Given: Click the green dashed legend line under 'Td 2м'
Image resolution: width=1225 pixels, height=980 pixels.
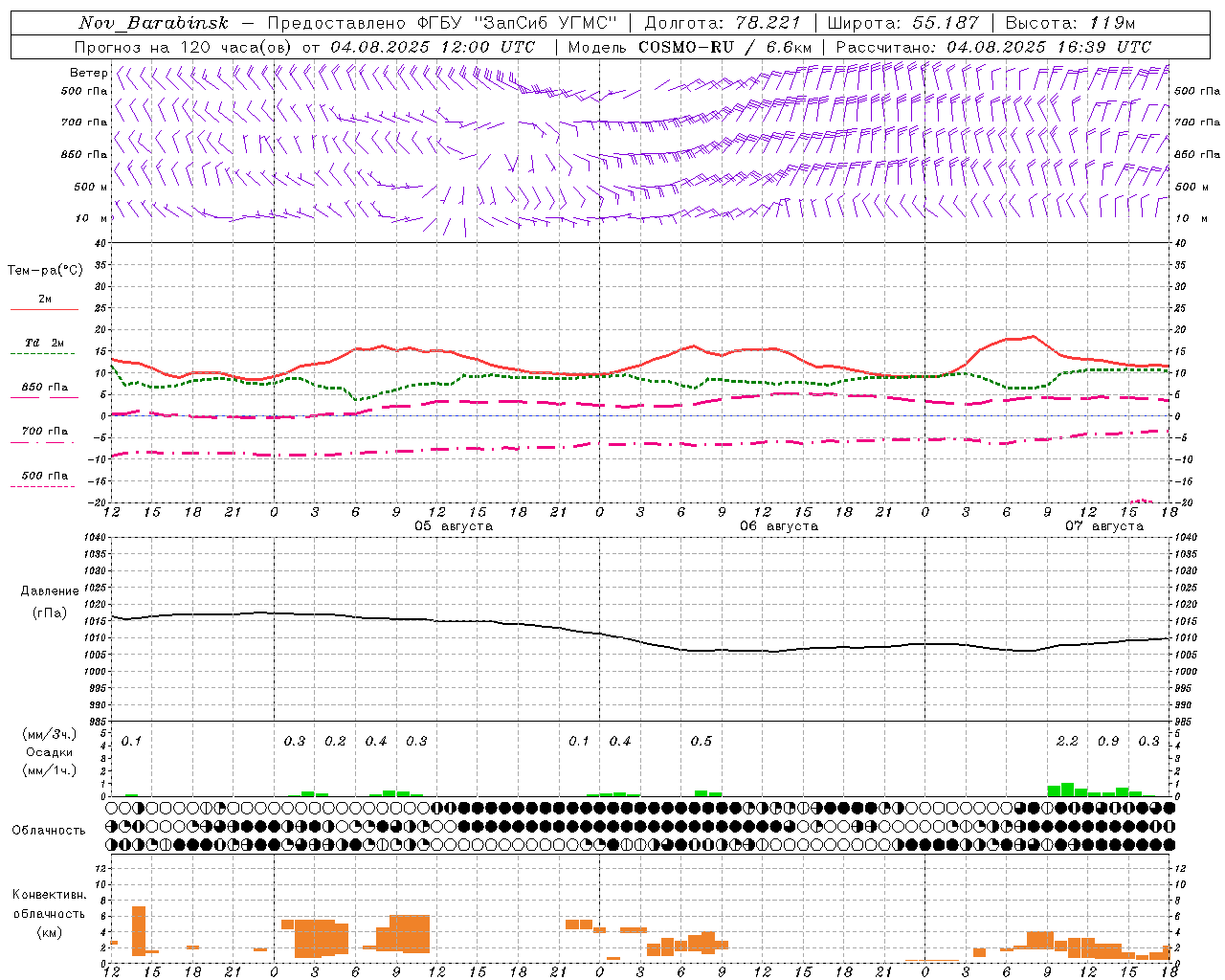Looking at the screenshot, I should coord(43,353).
